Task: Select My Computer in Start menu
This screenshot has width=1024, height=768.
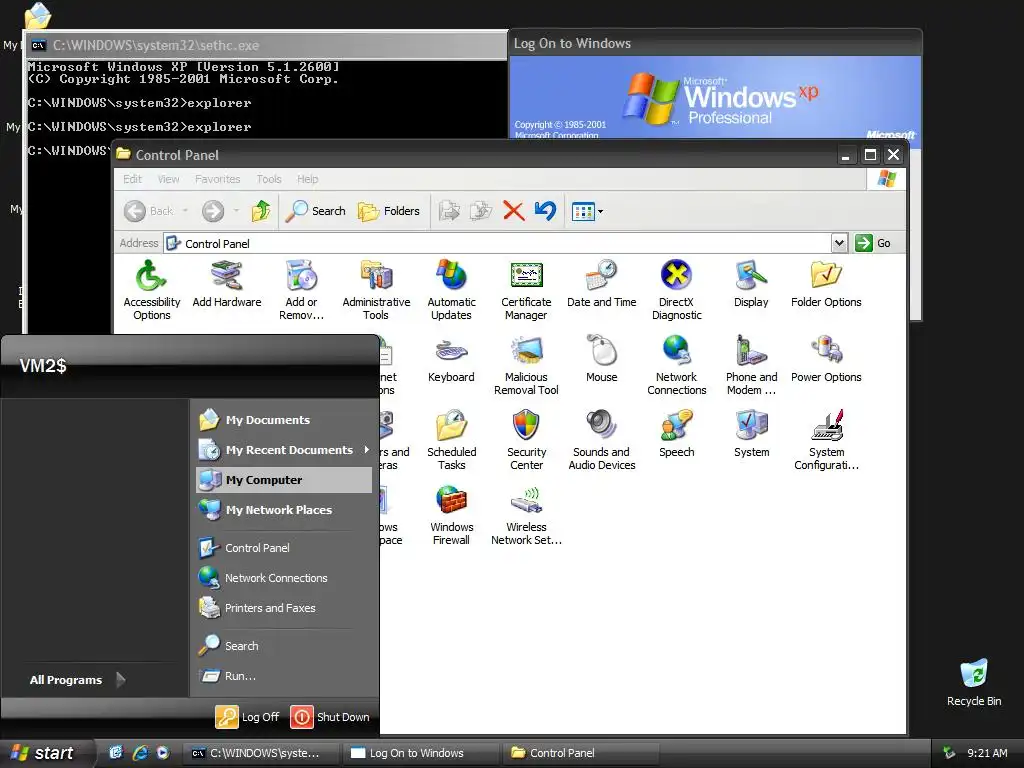Action: [284, 480]
